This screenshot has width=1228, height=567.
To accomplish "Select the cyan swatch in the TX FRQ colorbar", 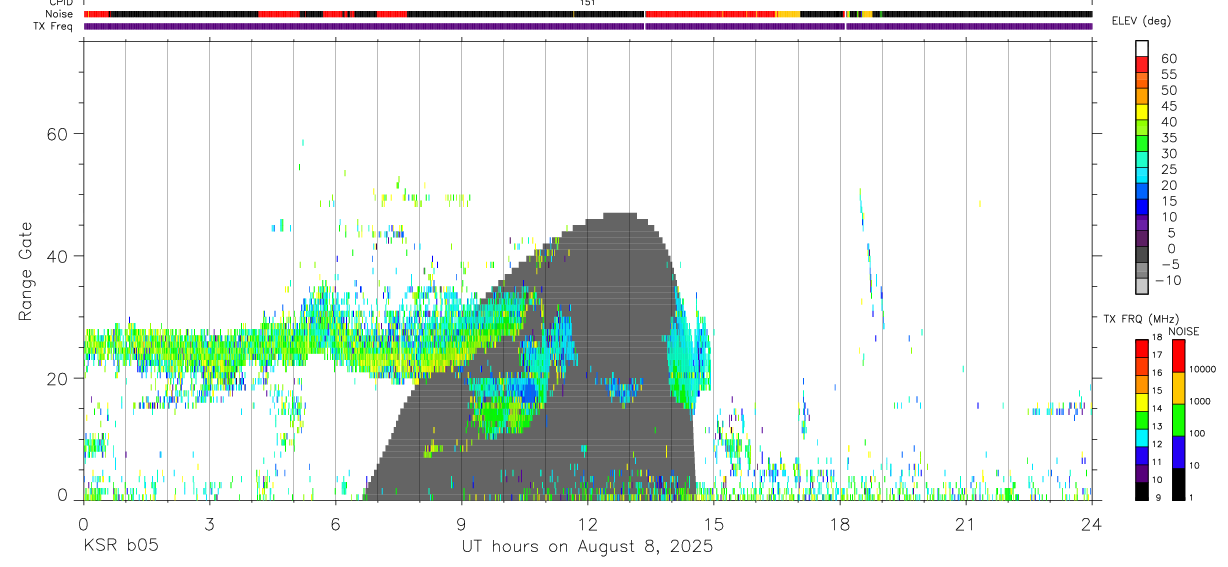I will tap(1142, 438).
